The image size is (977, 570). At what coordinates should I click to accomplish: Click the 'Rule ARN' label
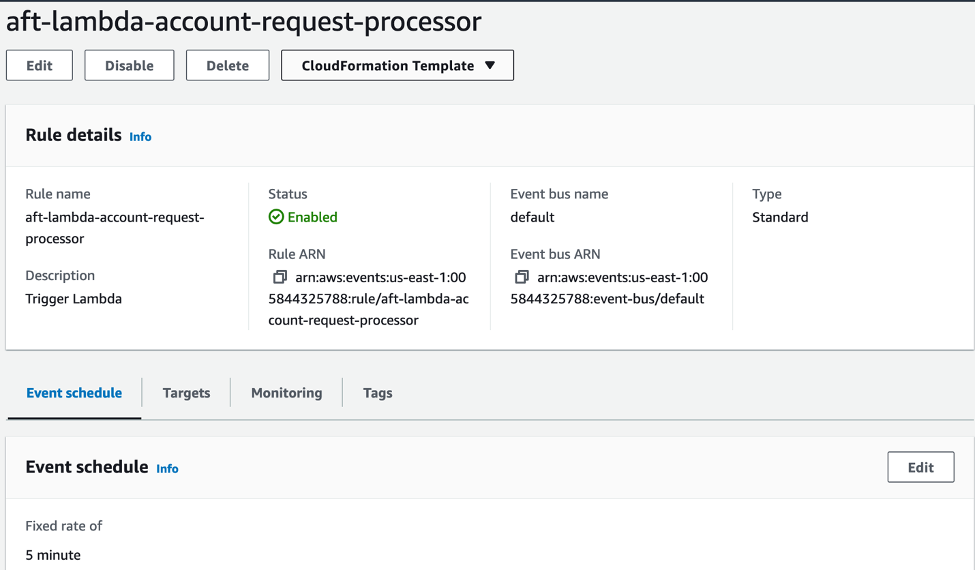[x=297, y=254]
